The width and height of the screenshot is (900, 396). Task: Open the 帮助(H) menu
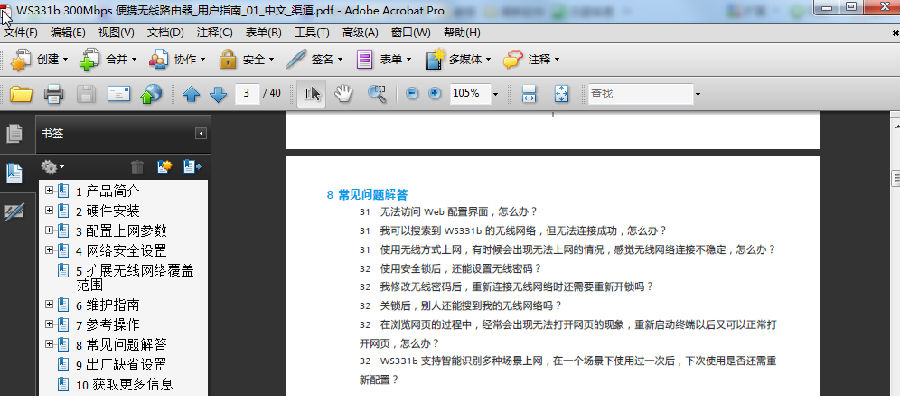(462, 33)
